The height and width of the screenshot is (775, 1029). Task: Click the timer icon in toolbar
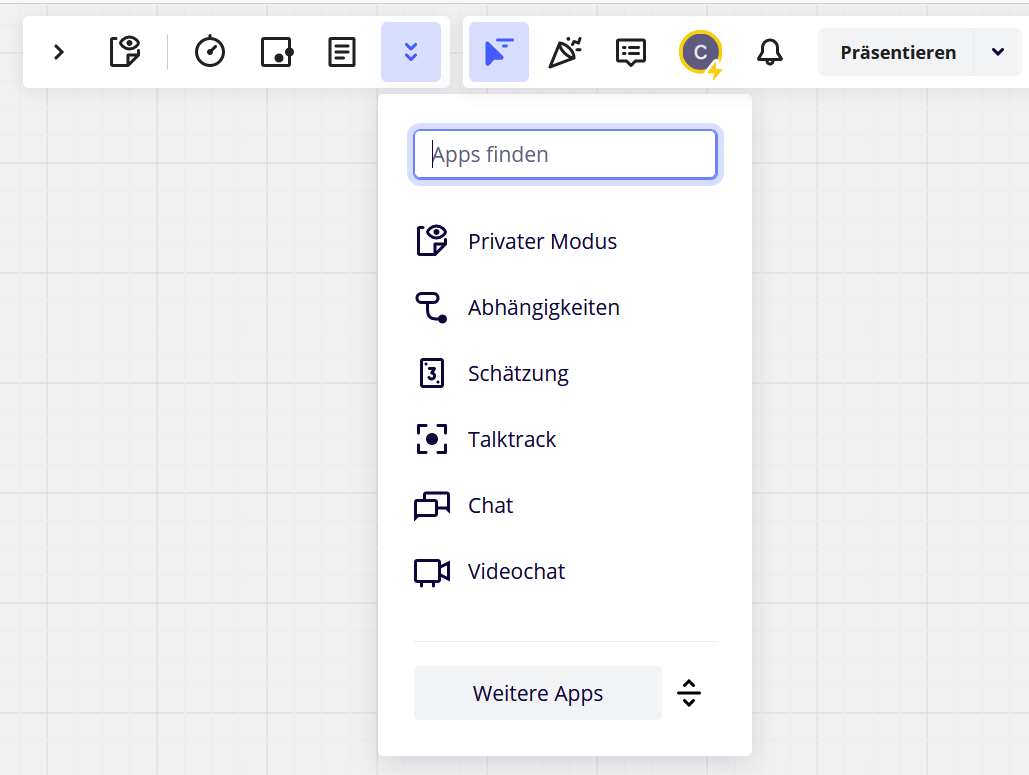pos(210,52)
